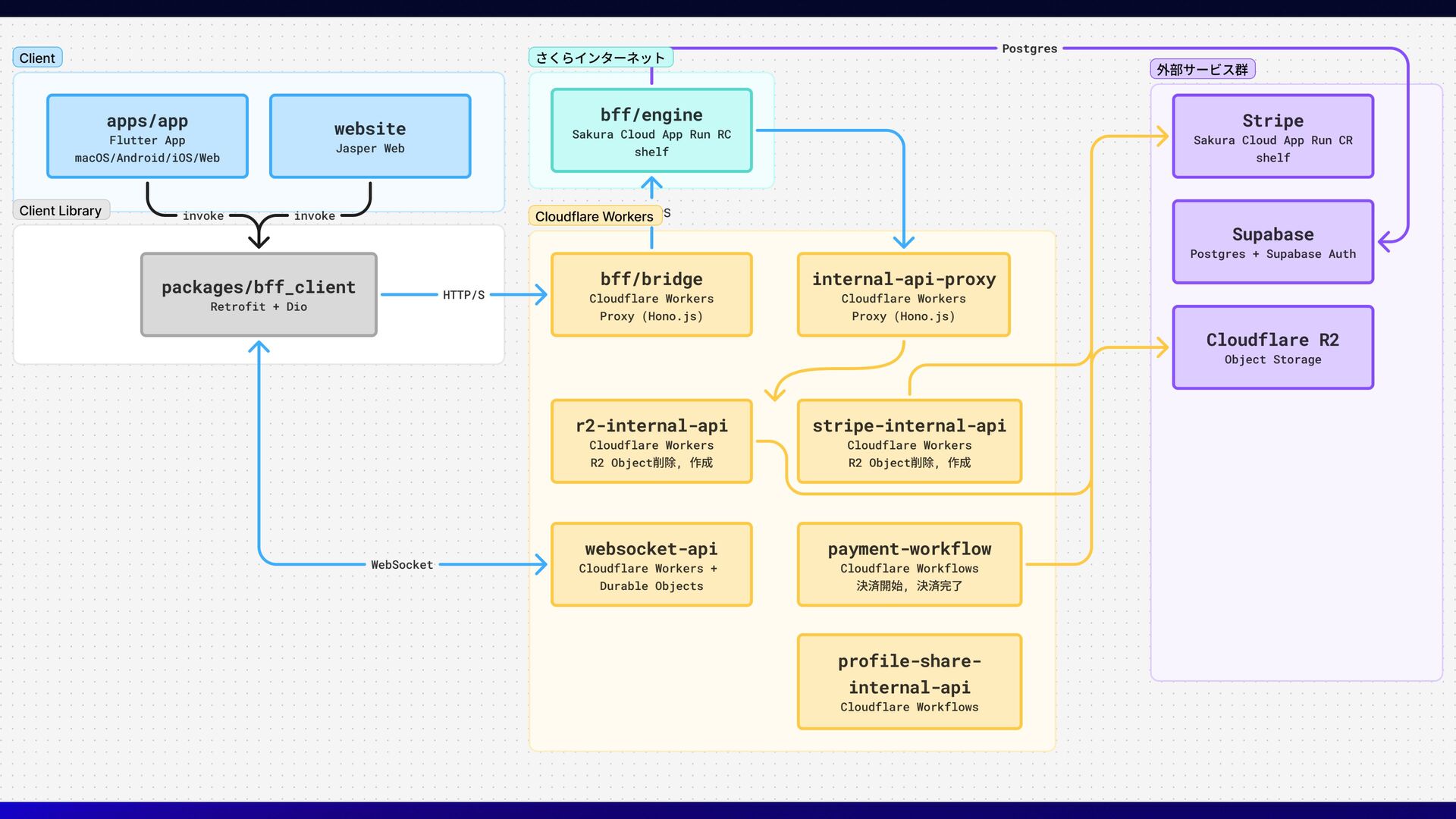The image size is (1456, 819).
Task: Select the Cloudflare R2 Object Storage node
Action: pos(1272,348)
